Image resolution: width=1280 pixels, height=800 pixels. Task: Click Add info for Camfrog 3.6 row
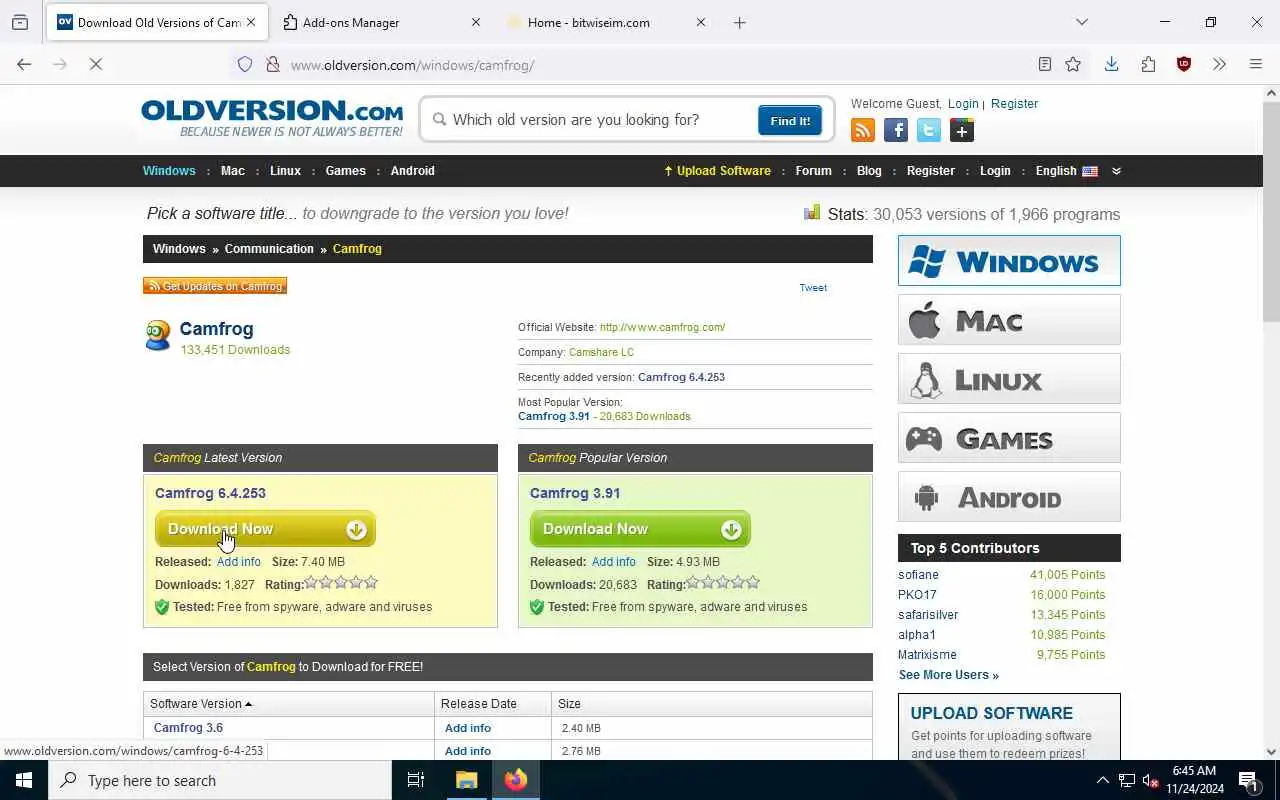[x=468, y=728]
